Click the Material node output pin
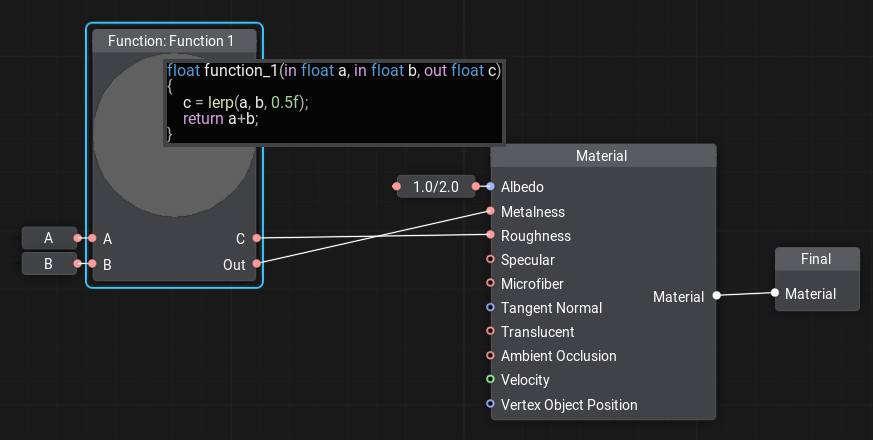The image size is (873, 440). [x=716, y=296]
